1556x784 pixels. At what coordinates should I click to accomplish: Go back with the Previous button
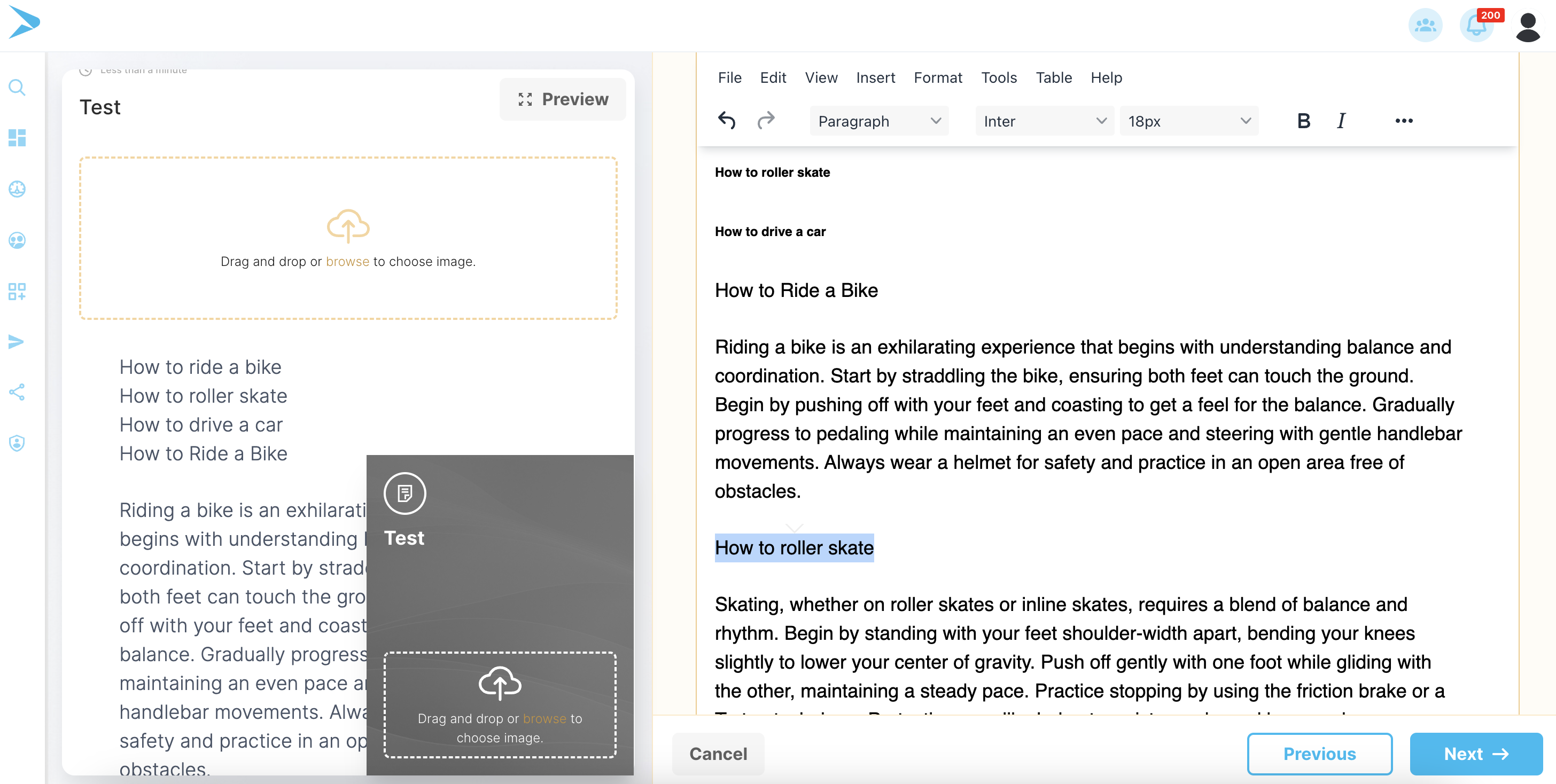pos(1319,754)
